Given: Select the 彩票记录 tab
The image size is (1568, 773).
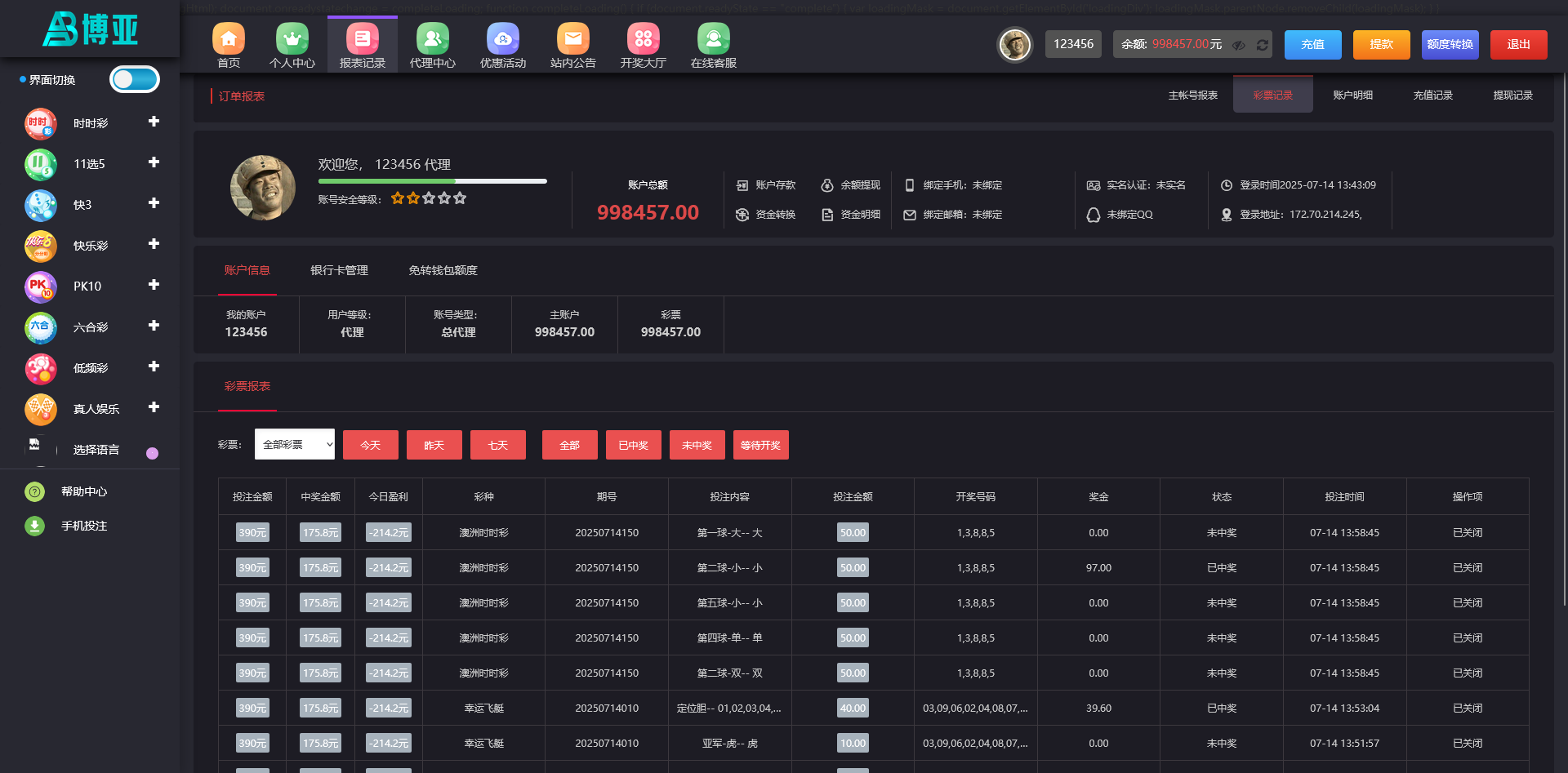Looking at the screenshot, I should (x=1272, y=95).
